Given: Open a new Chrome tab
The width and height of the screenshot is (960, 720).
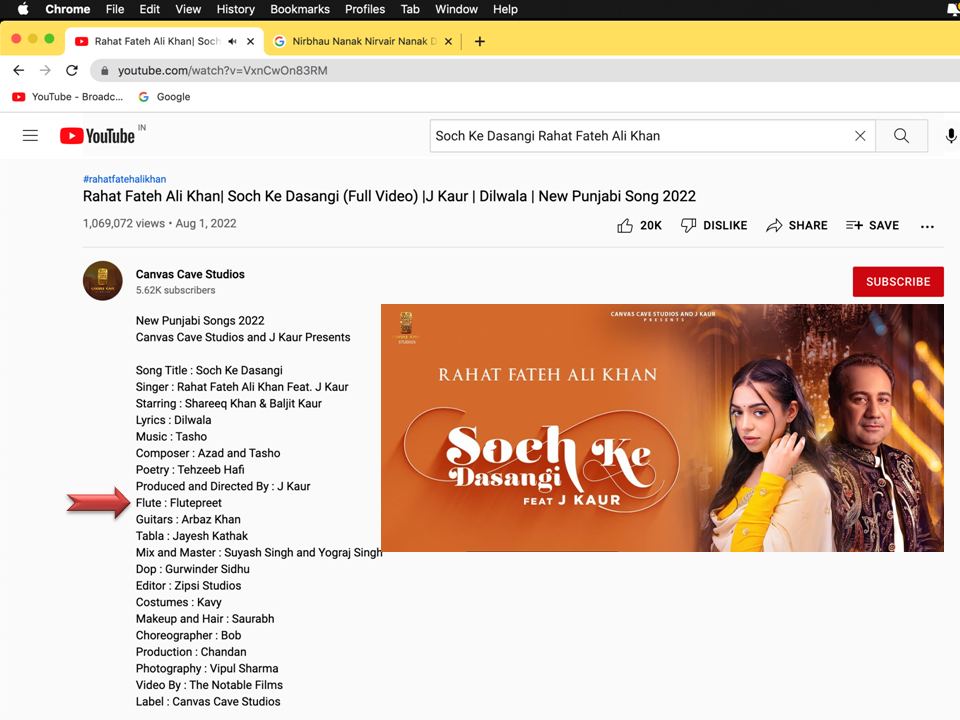Looking at the screenshot, I should click(x=480, y=41).
